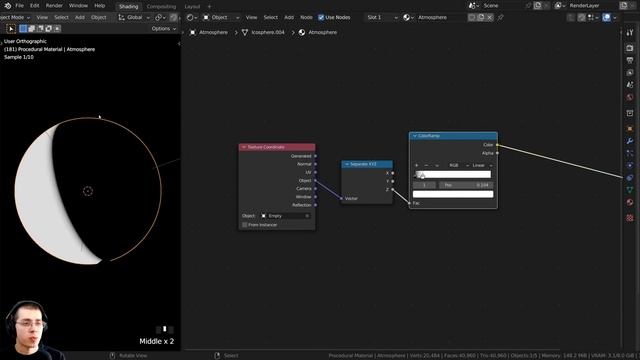The width and height of the screenshot is (640, 360).
Task: Collapse the Separate XYZ node
Action: tap(347, 164)
